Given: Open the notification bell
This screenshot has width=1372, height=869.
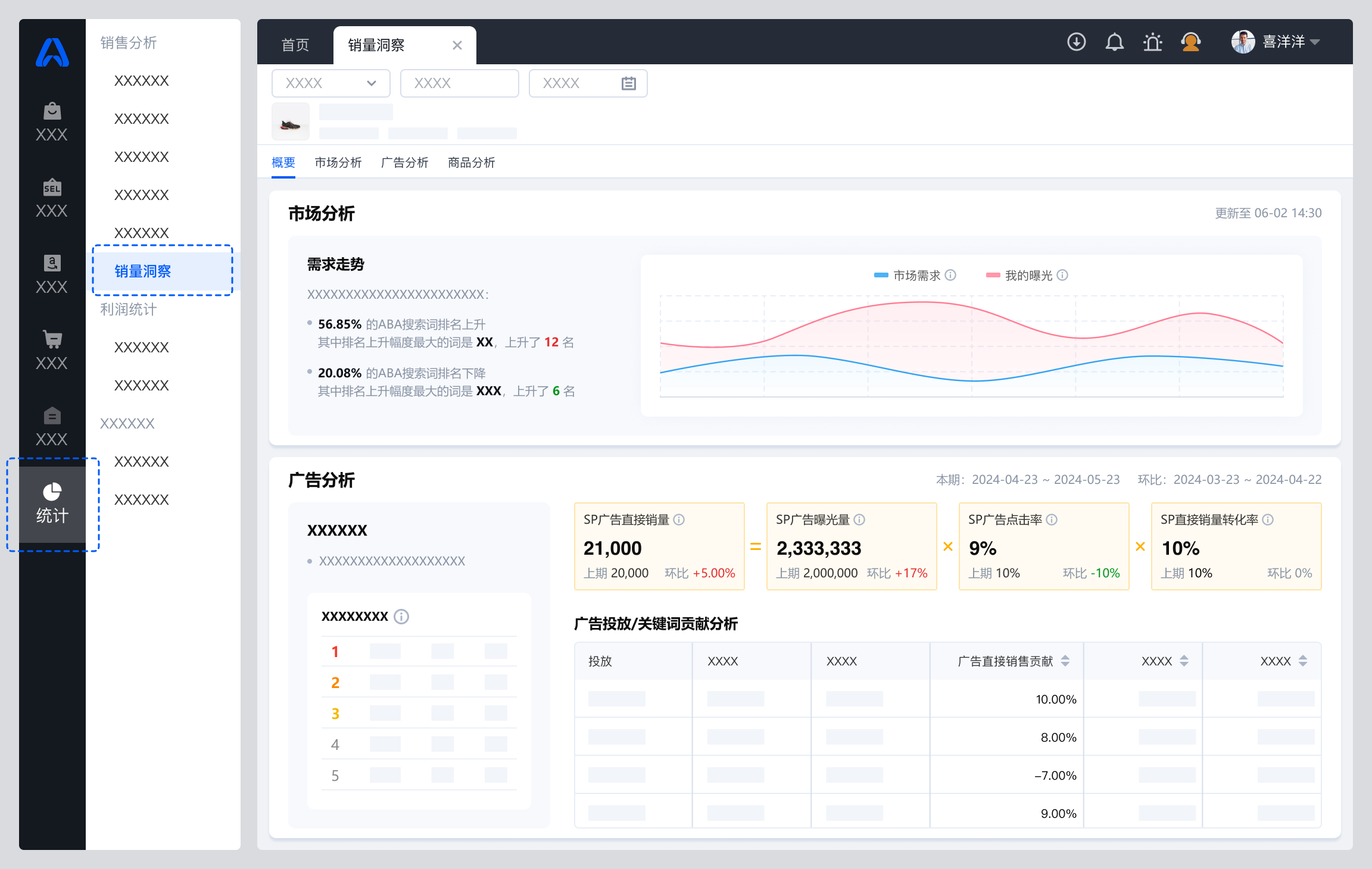Looking at the screenshot, I should pyautogui.click(x=1115, y=42).
